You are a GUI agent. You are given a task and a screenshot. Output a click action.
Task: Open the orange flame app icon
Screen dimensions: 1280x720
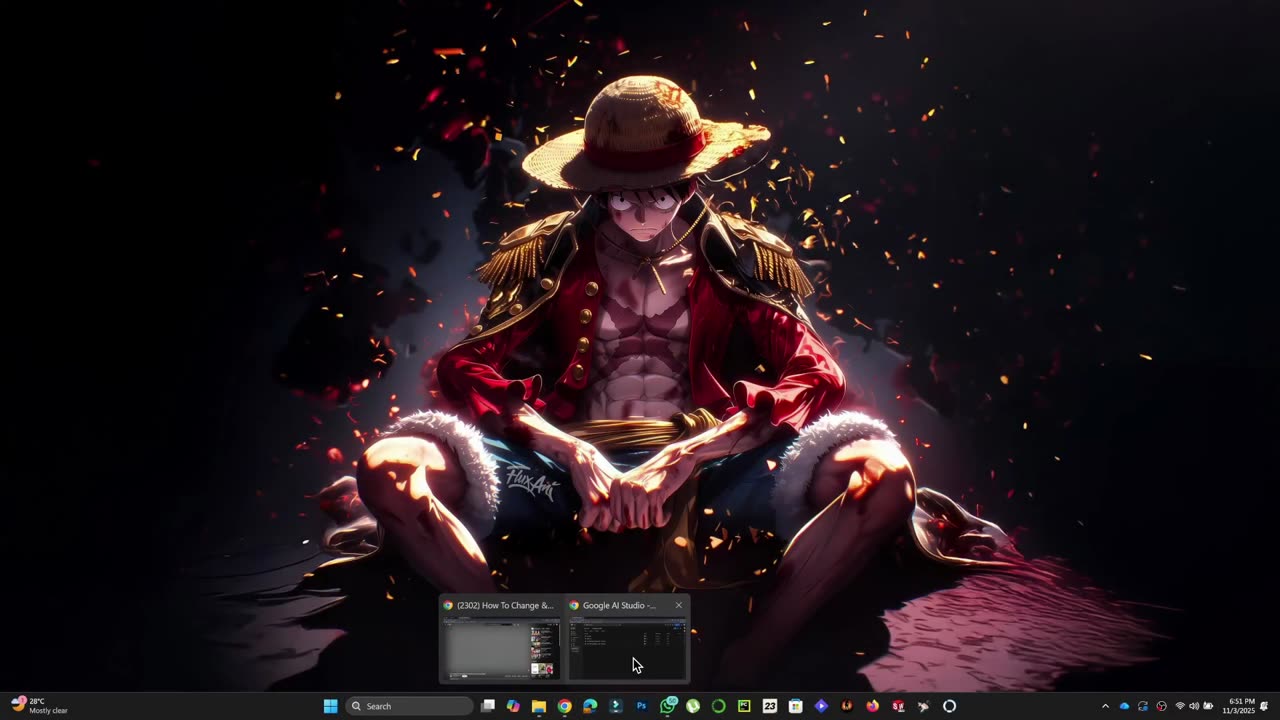coord(847,706)
